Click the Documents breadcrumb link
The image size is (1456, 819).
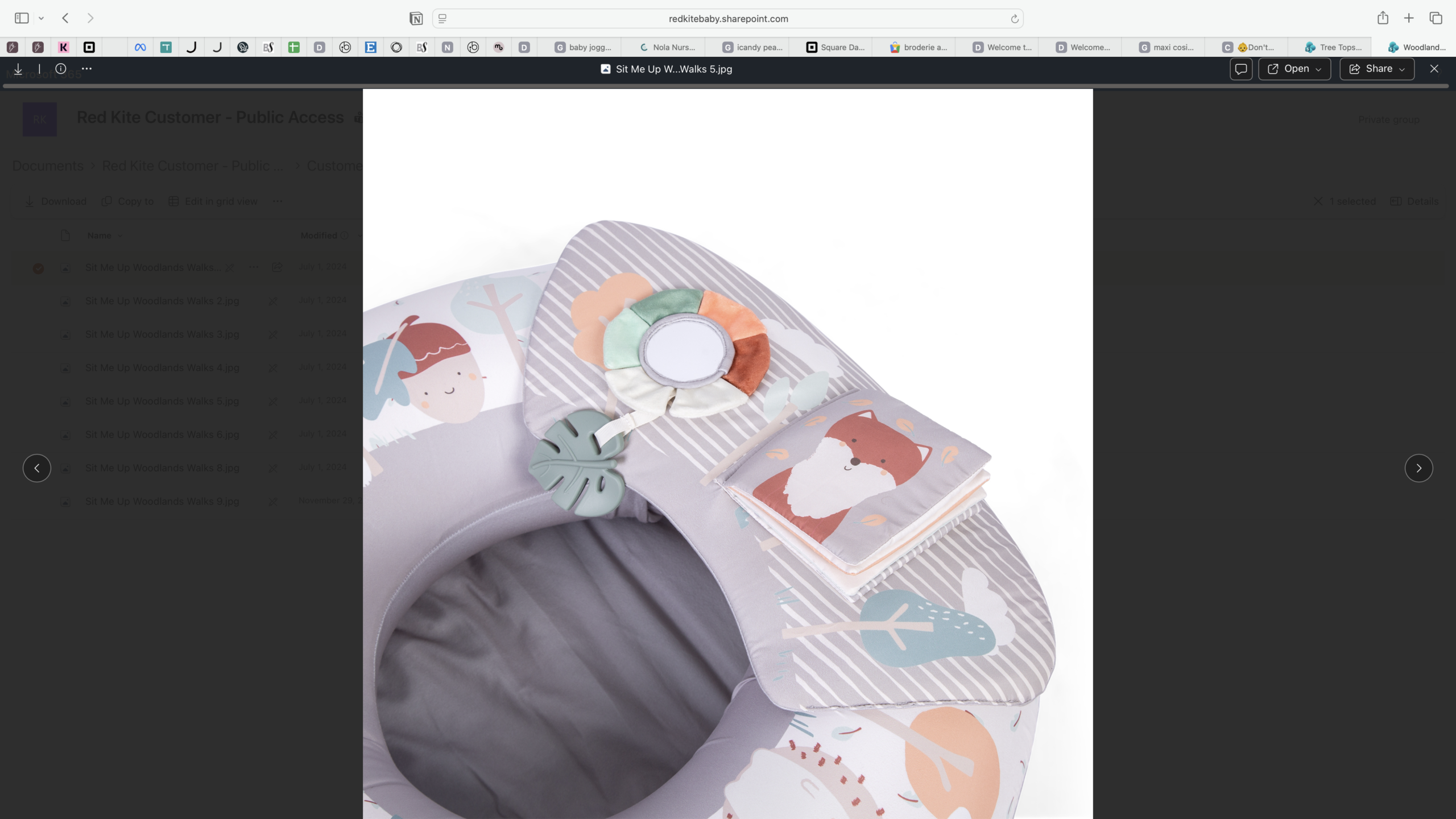click(x=48, y=166)
